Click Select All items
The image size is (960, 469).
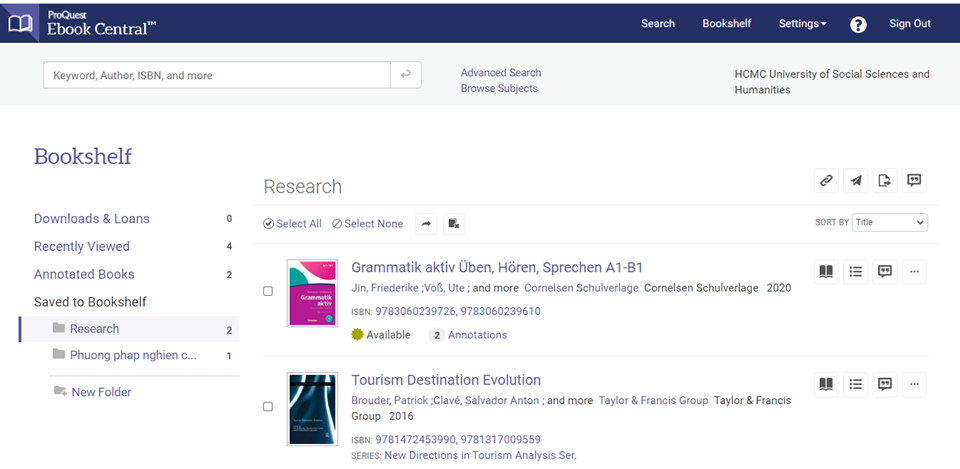pyautogui.click(x=292, y=224)
